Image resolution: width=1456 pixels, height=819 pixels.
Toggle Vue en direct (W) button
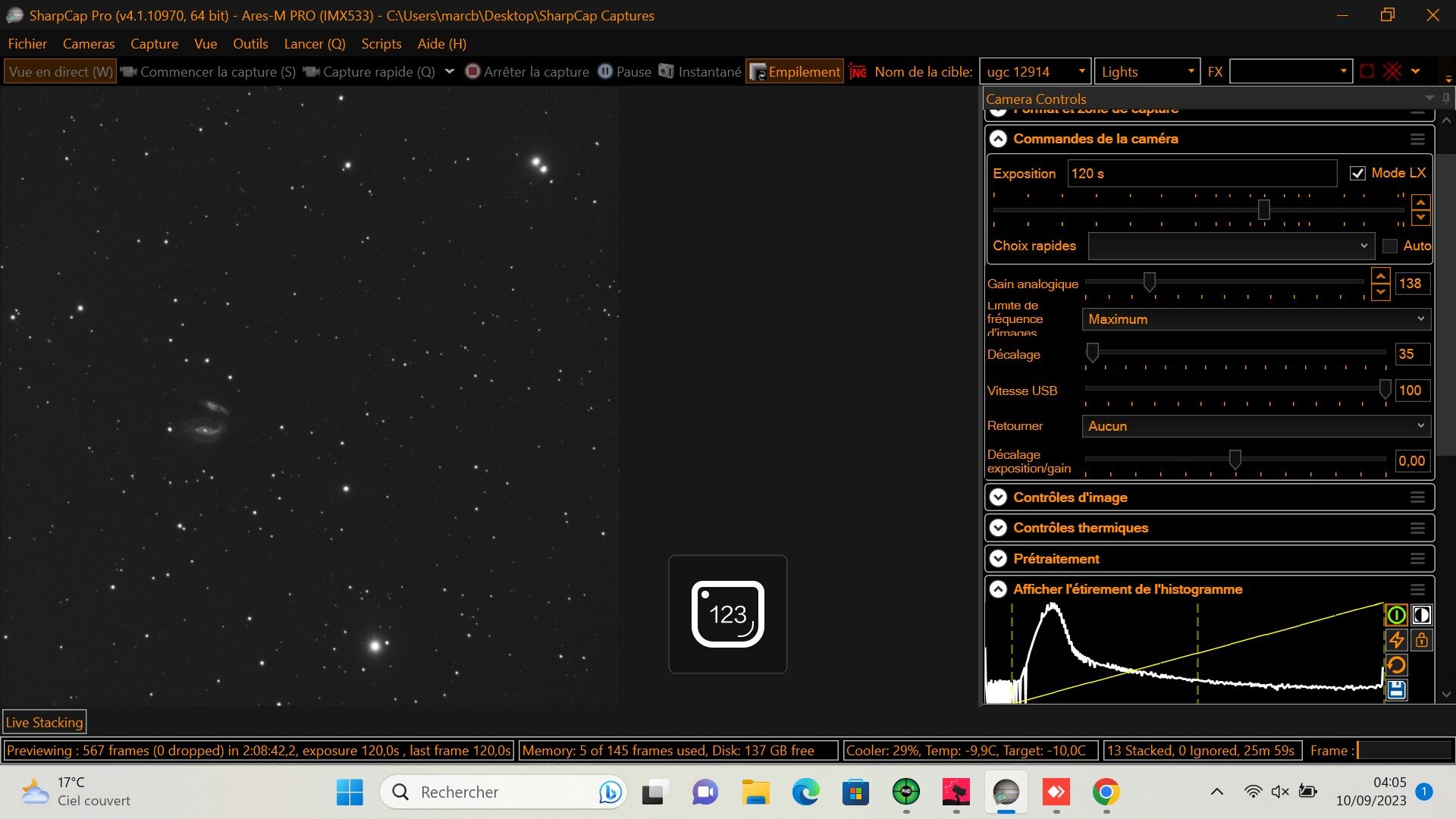coord(61,72)
